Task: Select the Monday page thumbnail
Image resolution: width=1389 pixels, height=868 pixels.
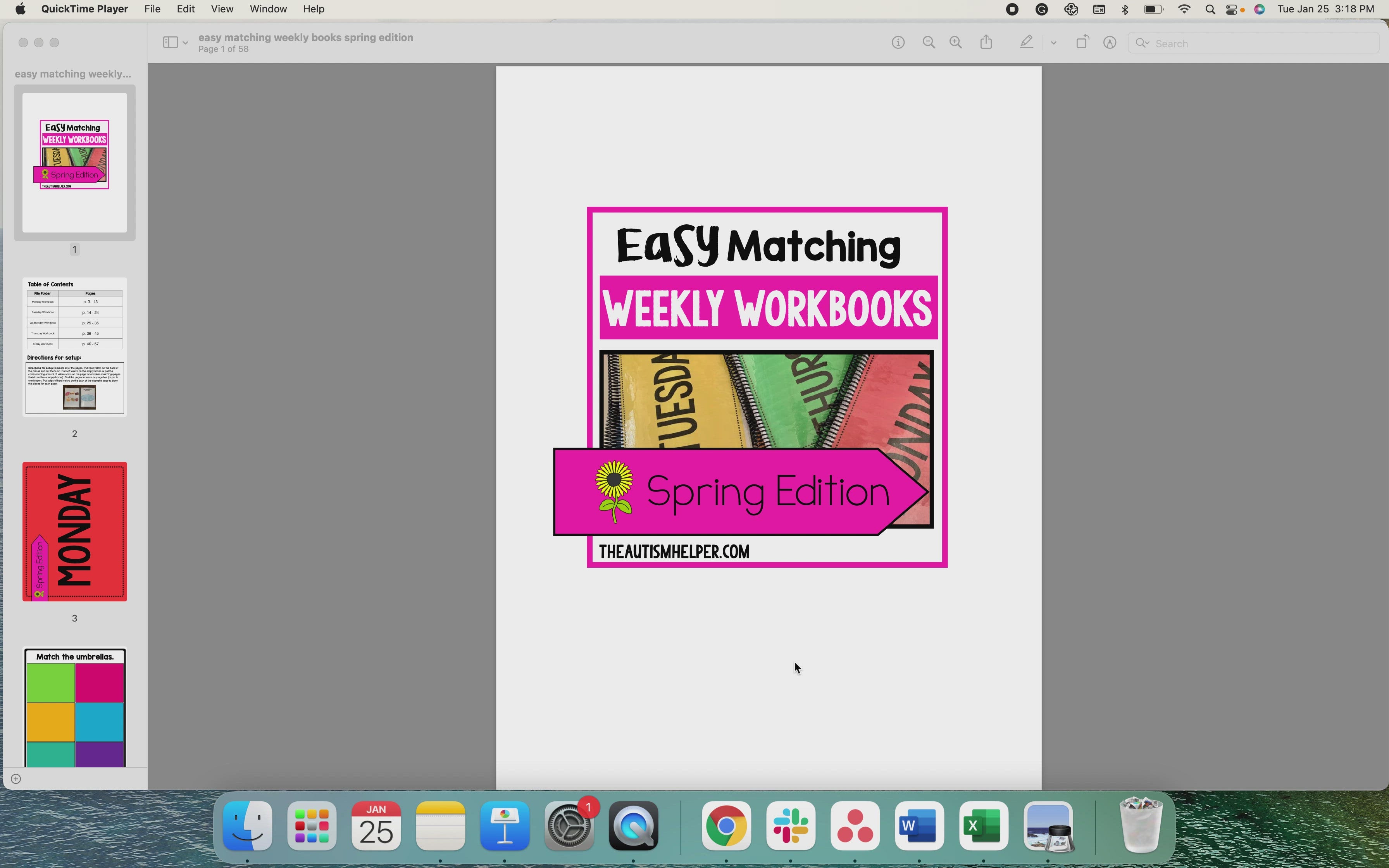Action: pyautogui.click(x=75, y=531)
